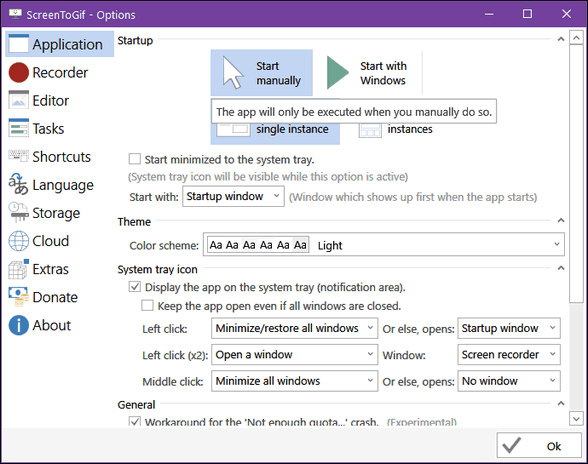The height and width of the screenshot is (464, 588).
Task: Click the Cloud globe icon
Action: 18,241
